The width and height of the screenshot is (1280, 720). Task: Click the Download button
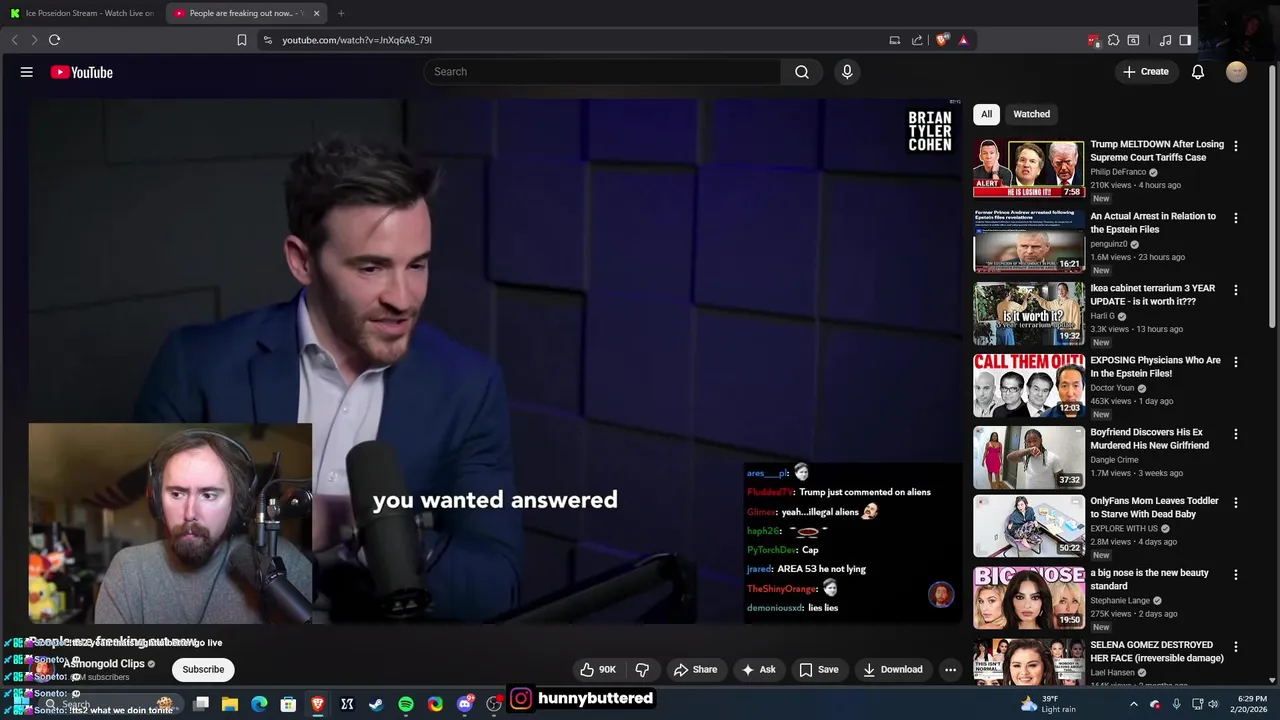[x=893, y=670]
